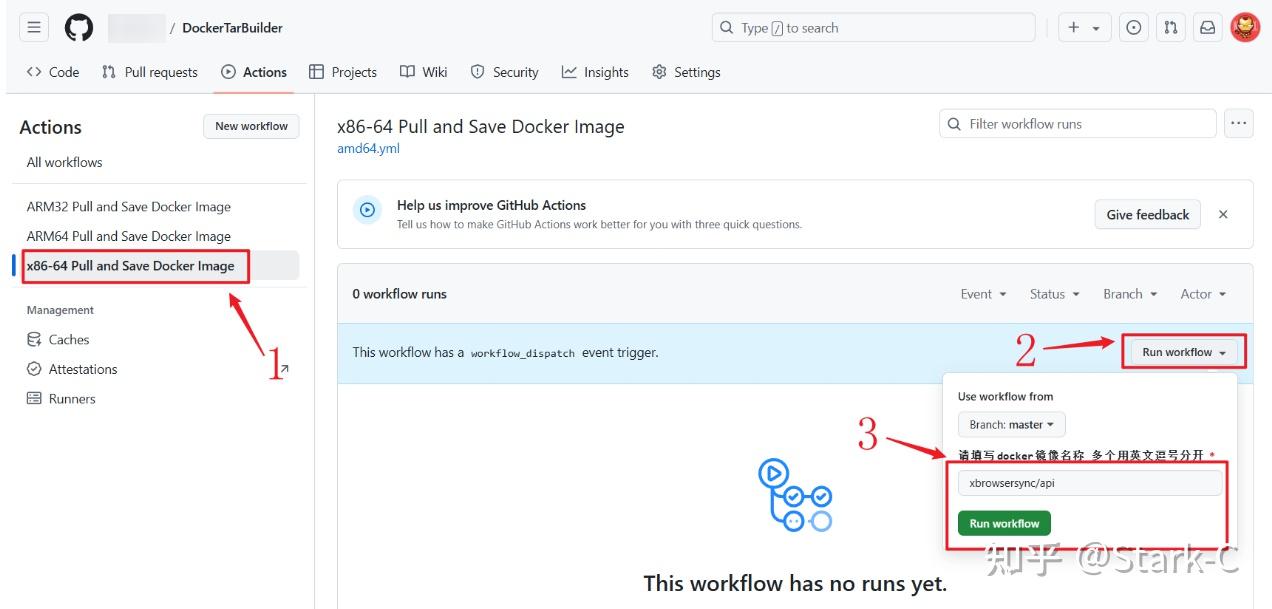The height and width of the screenshot is (609, 1272).
Task: Open the hamburger navigation menu
Action: (33, 27)
